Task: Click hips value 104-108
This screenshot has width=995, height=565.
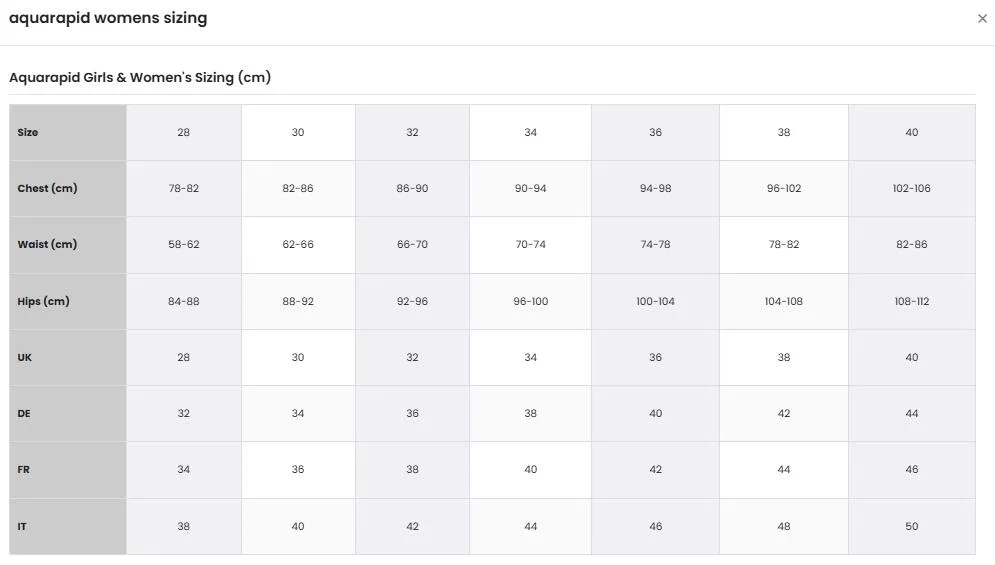Action: (784, 302)
